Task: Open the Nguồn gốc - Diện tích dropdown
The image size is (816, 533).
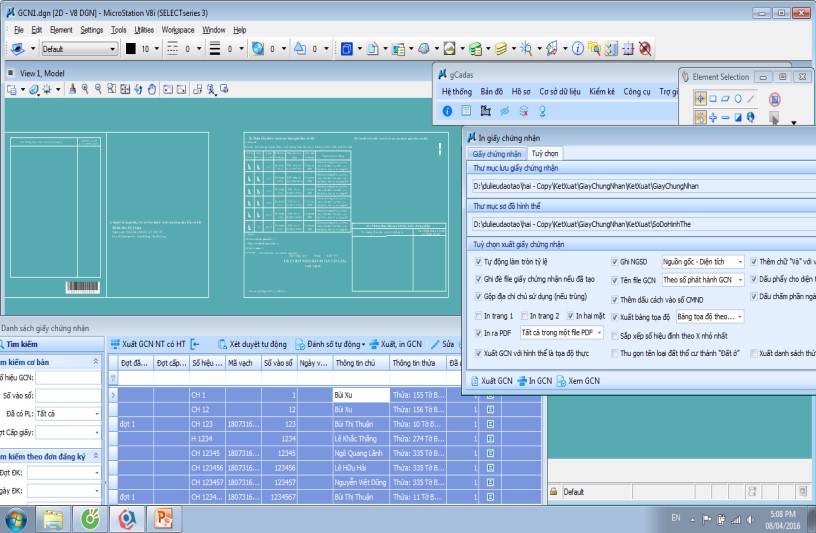Action: coord(741,261)
